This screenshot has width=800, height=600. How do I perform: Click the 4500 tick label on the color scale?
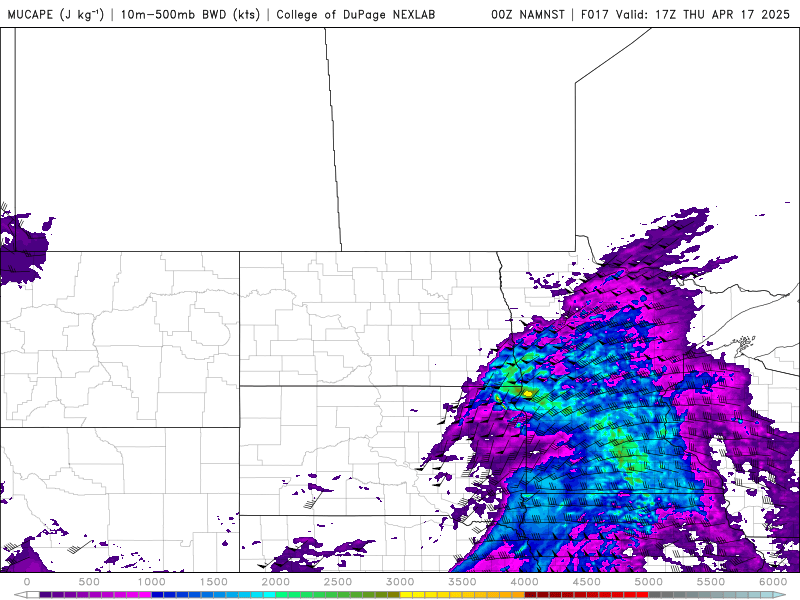(x=587, y=582)
